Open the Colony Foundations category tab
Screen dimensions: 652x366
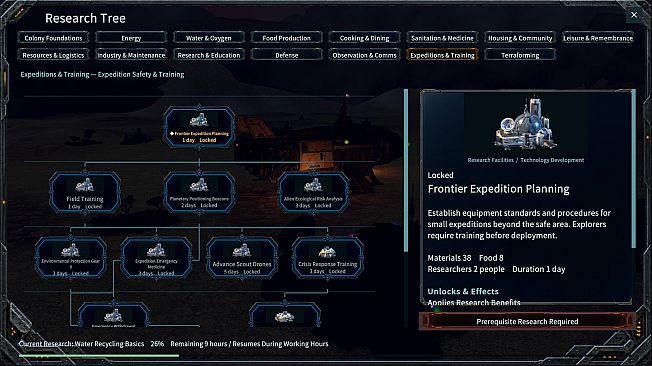click(53, 38)
